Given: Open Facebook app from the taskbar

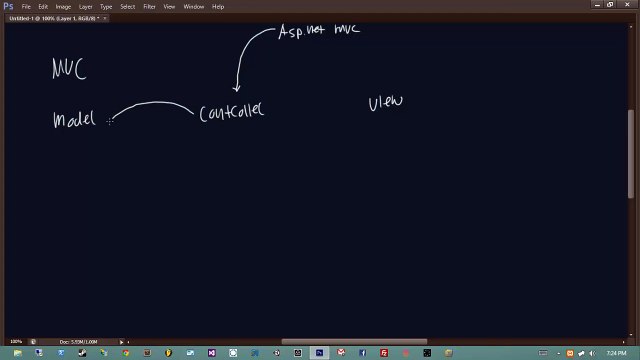Looking at the screenshot, I should point(362,353).
